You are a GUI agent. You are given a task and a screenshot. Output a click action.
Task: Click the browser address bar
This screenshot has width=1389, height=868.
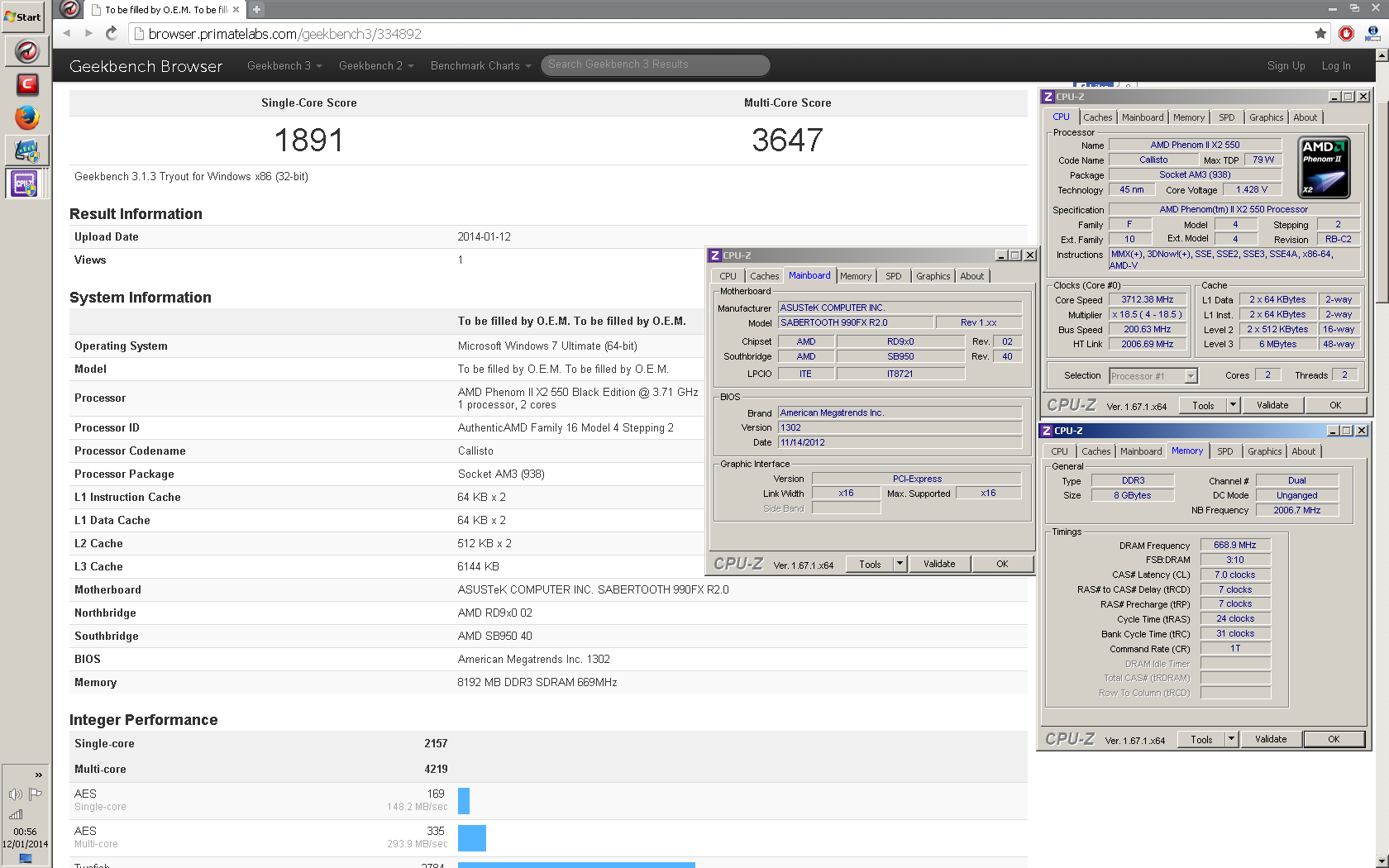[719, 34]
